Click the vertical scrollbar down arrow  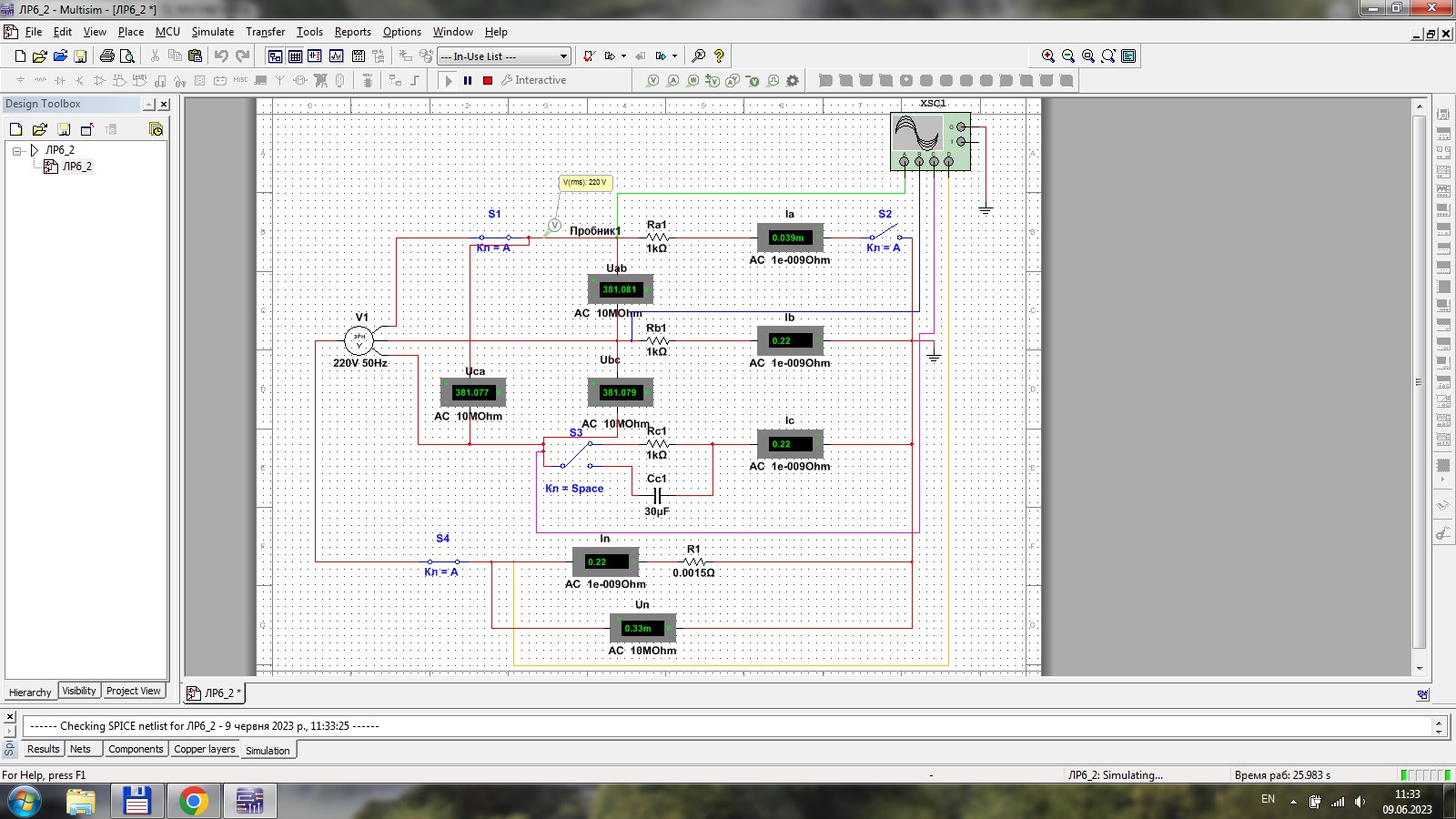point(1420,669)
